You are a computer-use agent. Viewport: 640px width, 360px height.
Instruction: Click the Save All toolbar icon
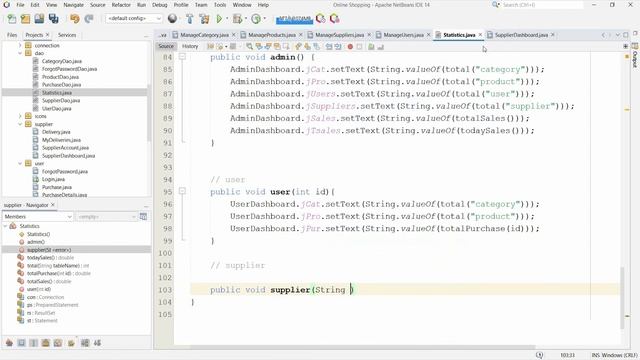pos(53,19)
